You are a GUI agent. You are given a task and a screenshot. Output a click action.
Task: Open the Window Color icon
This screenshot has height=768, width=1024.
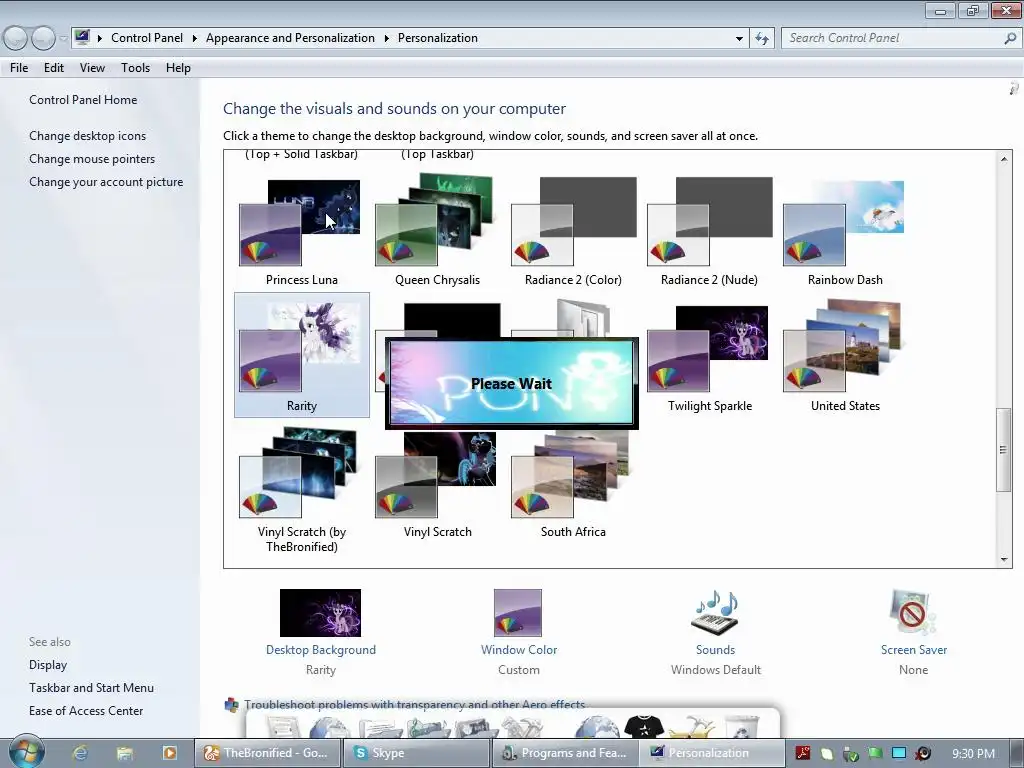(518, 613)
